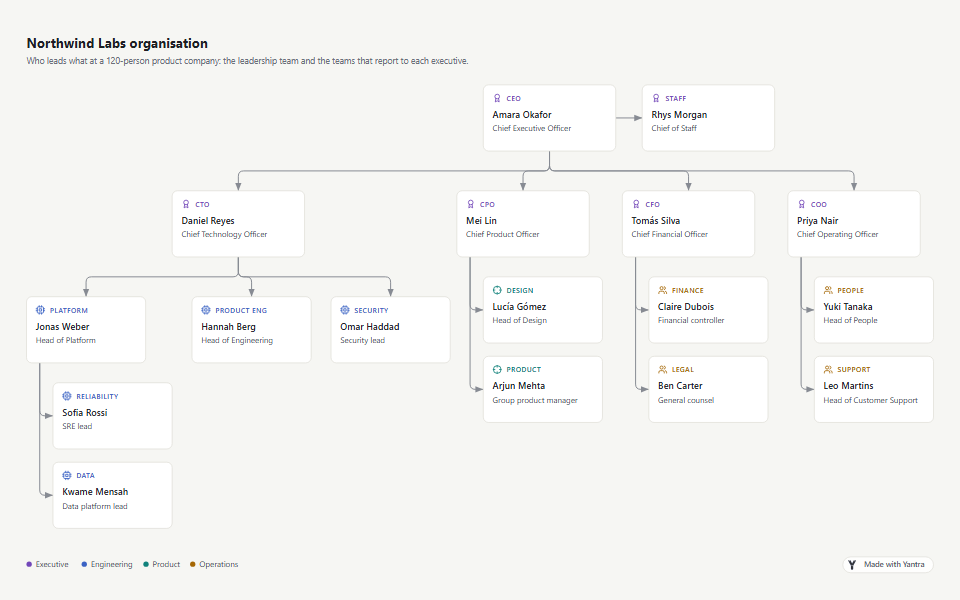
Task: Click the Chief Executive Officer subtitle
Action: (531, 129)
